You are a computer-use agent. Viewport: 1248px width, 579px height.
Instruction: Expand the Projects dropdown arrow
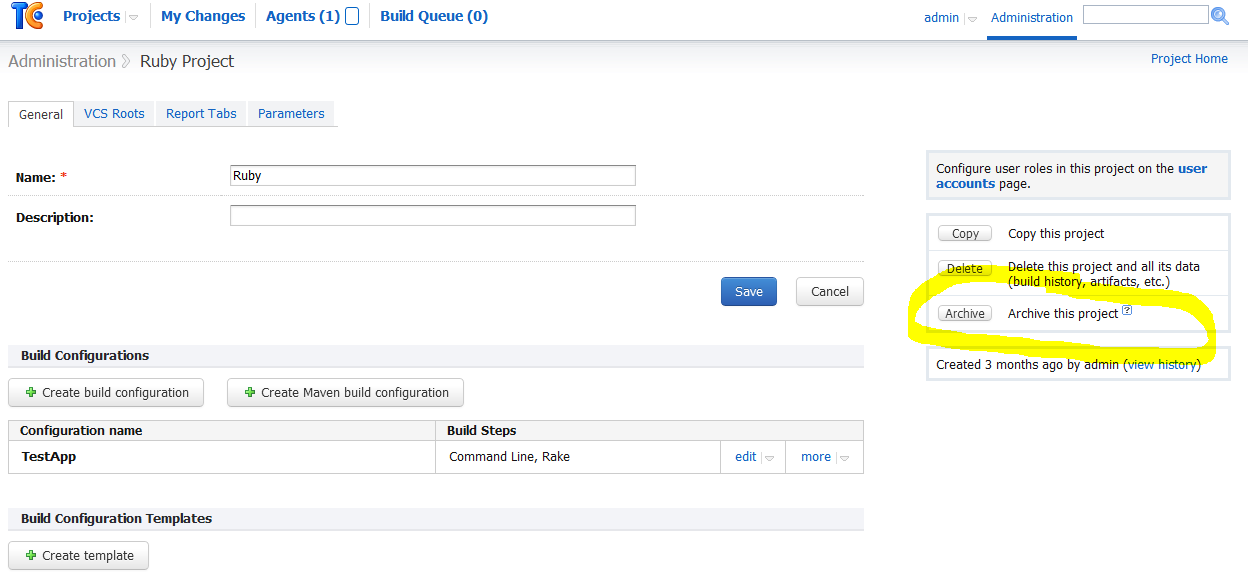click(x=133, y=18)
